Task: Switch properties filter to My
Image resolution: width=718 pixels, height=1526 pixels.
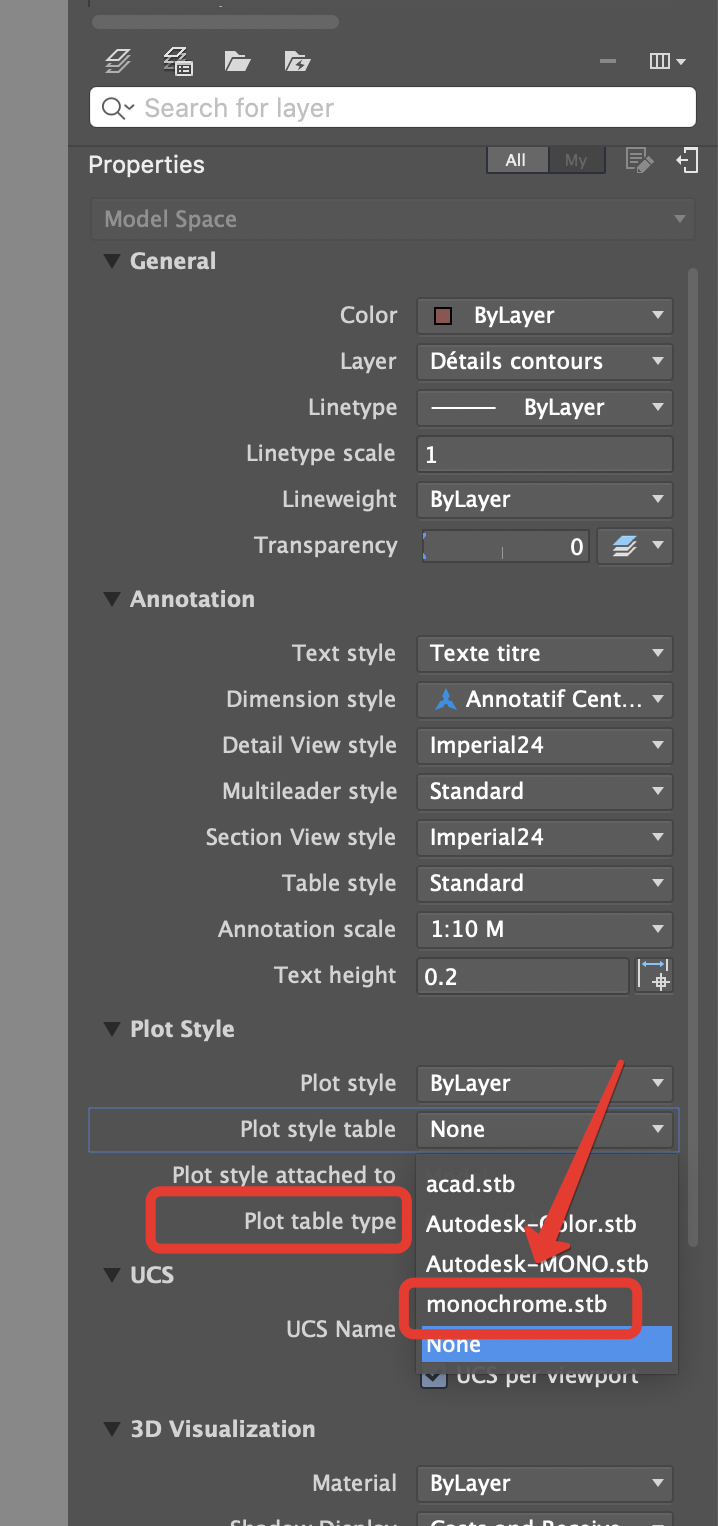Action: click(x=577, y=160)
